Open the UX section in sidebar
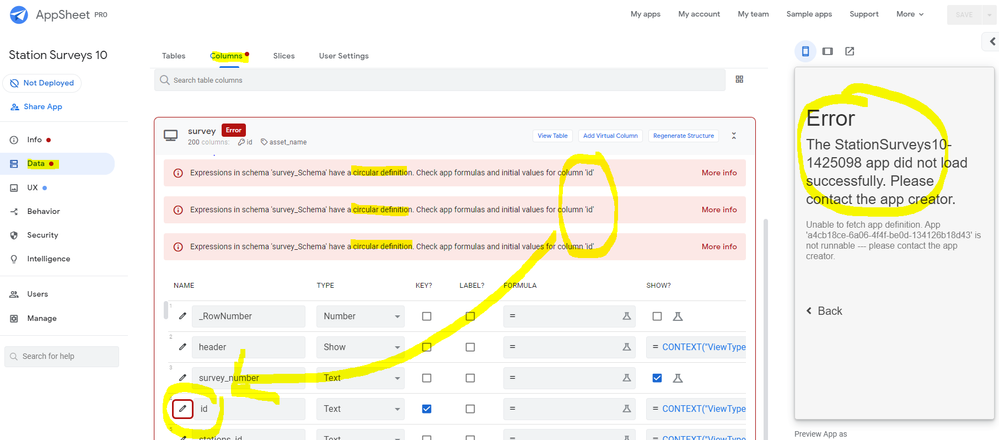Screen dimensions: 999x440 point(32,188)
